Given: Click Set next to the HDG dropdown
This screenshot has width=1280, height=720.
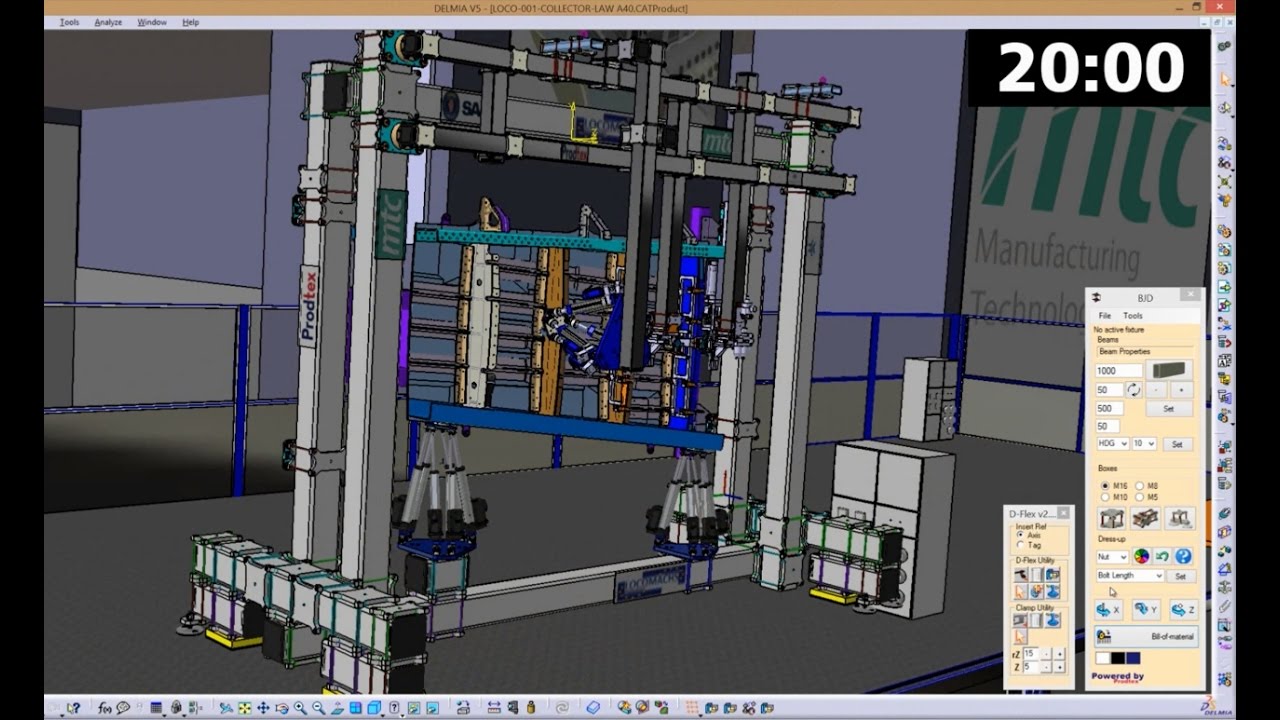Looking at the screenshot, I should pos(1177,444).
